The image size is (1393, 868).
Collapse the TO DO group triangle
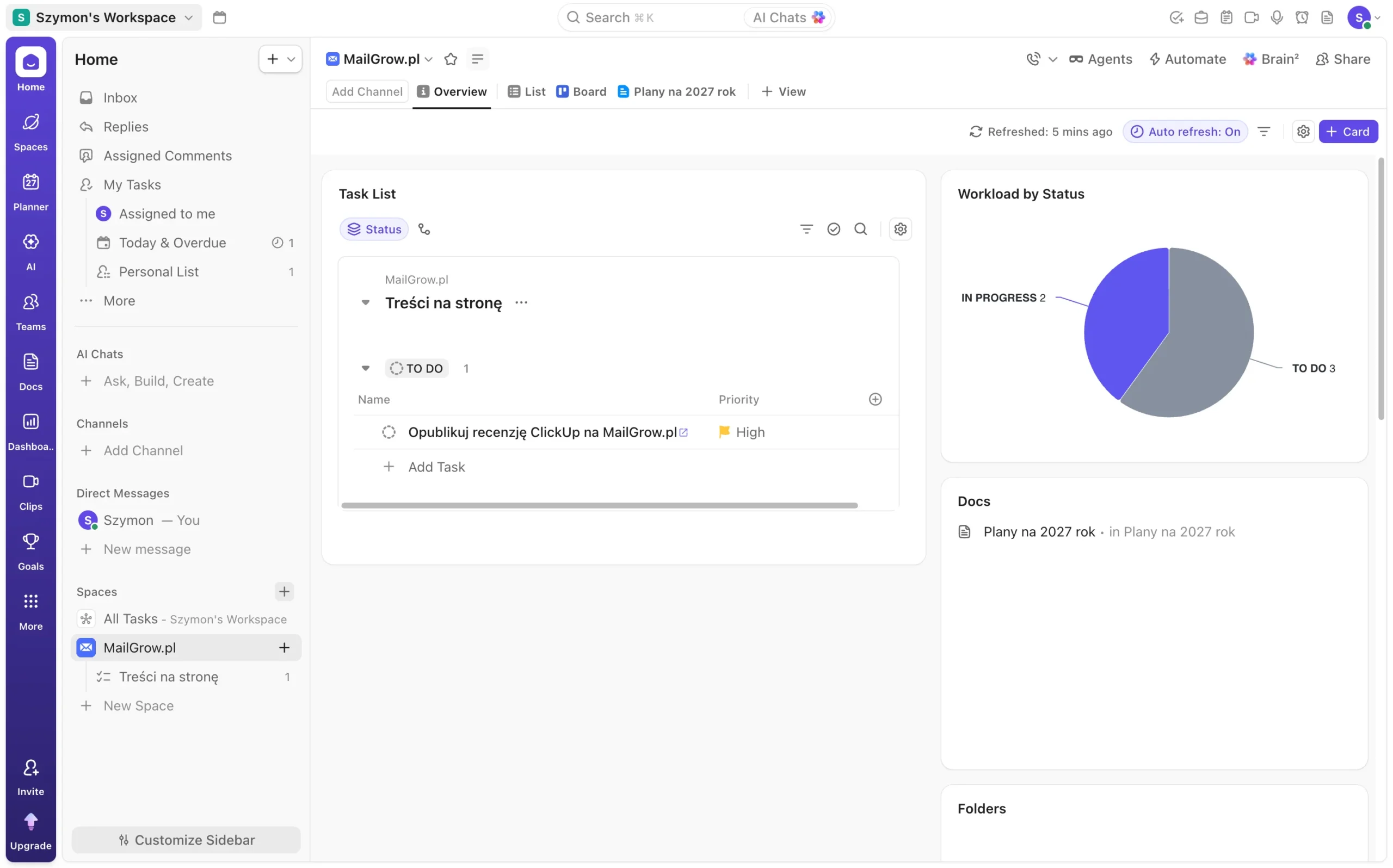coord(365,368)
